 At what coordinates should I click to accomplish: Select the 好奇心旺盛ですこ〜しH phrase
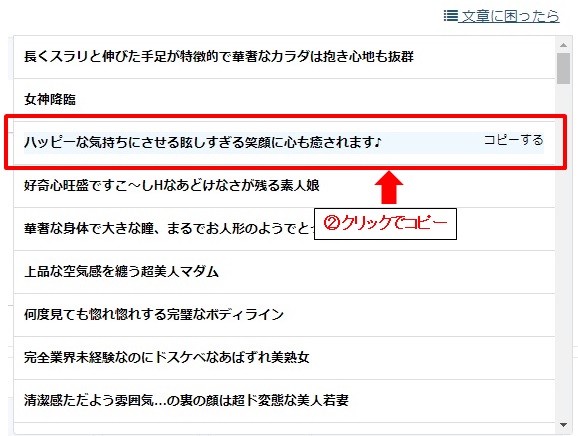[x=284, y=185]
